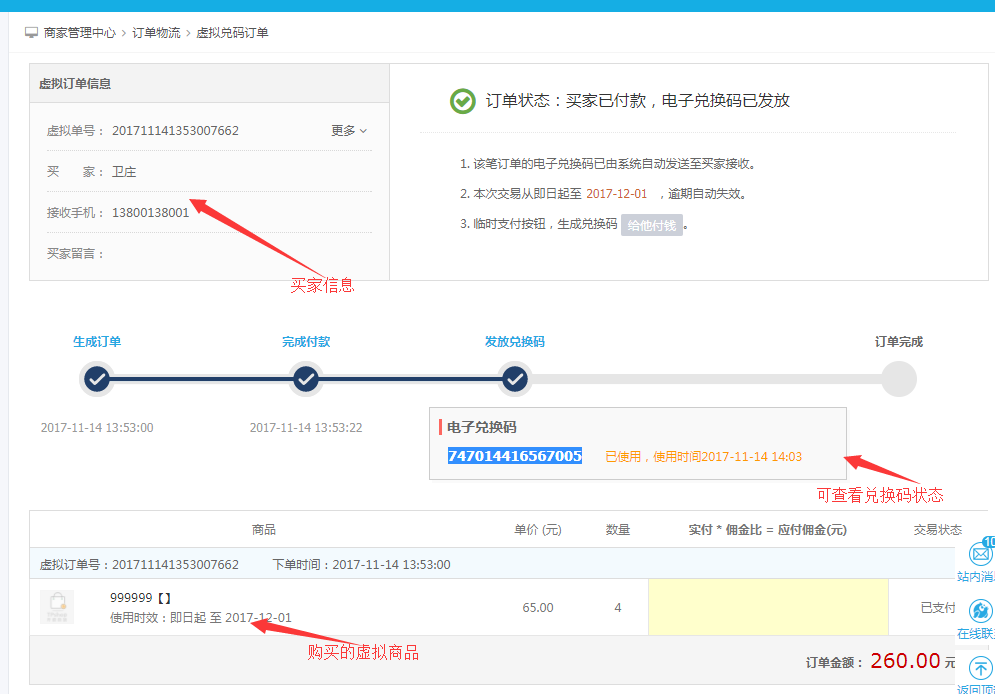The height and width of the screenshot is (694, 995).
Task: Click the 发放兑换码 step checkmark circle
Action: pos(515,380)
